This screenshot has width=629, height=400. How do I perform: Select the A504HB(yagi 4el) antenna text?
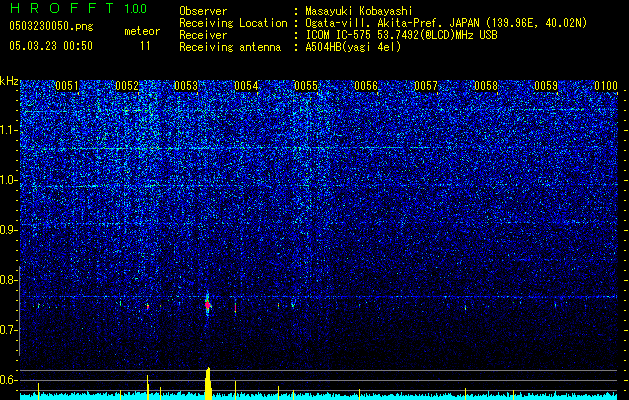pyautogui.click(x=353, y=47)
